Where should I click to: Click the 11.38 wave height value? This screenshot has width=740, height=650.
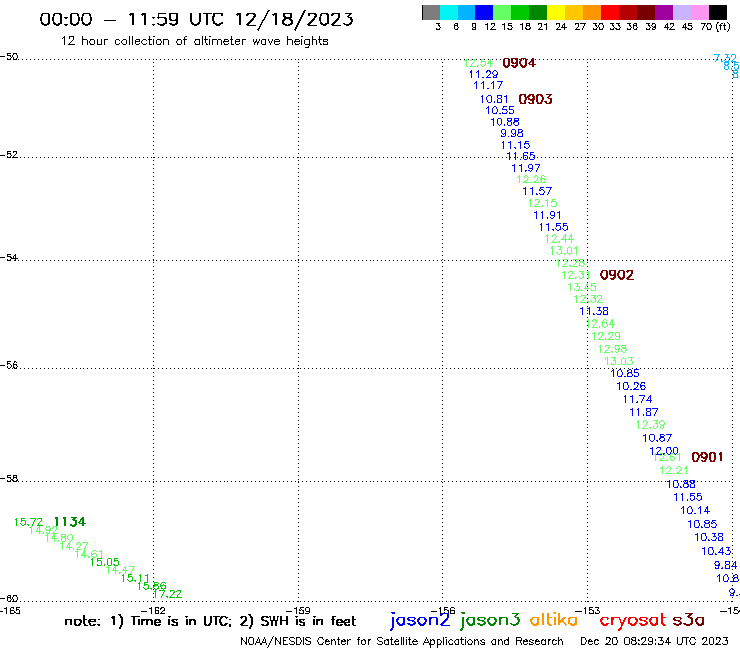(594, 311)
